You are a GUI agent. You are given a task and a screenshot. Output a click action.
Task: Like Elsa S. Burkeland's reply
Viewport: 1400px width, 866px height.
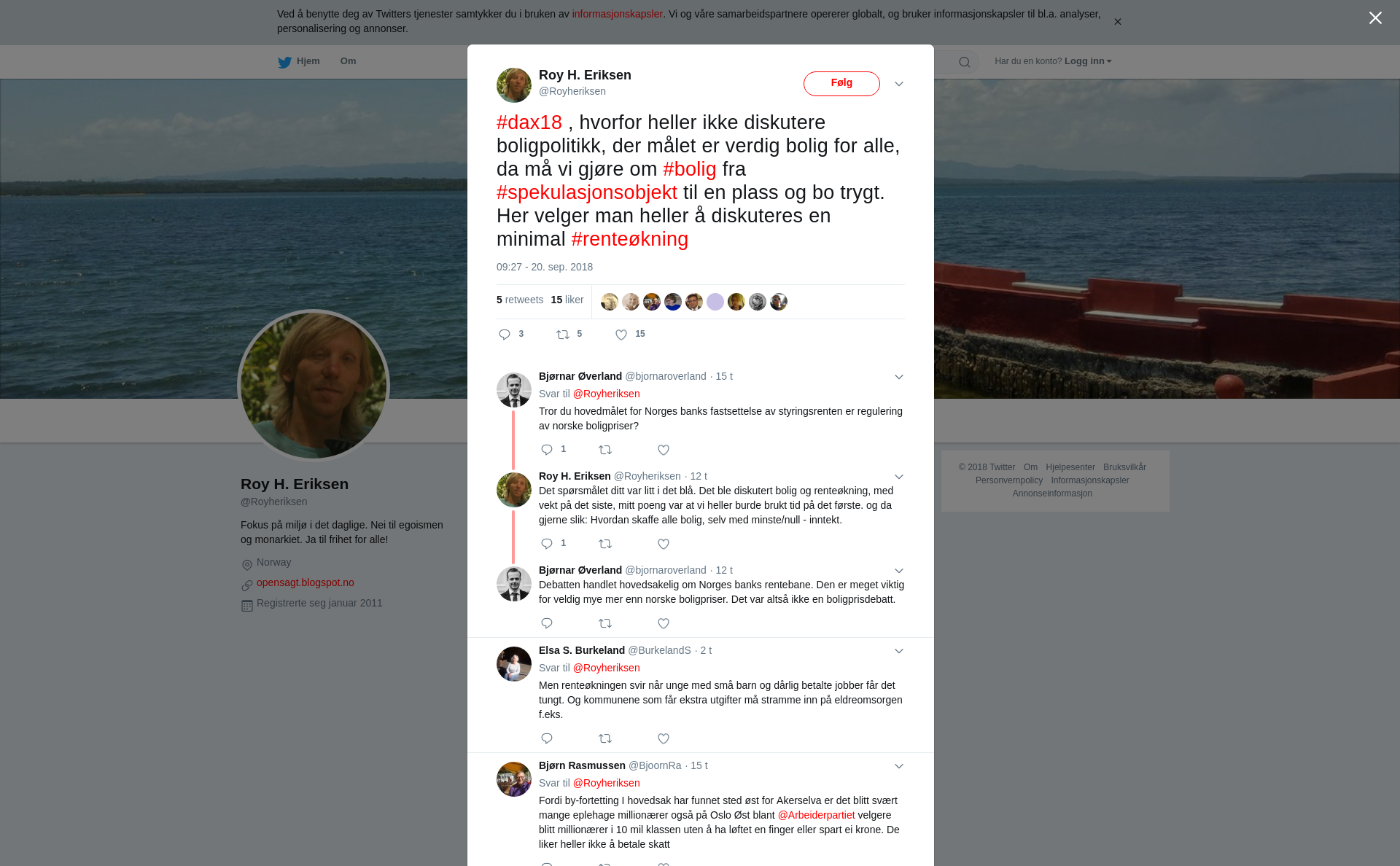[x=664, y=738]
